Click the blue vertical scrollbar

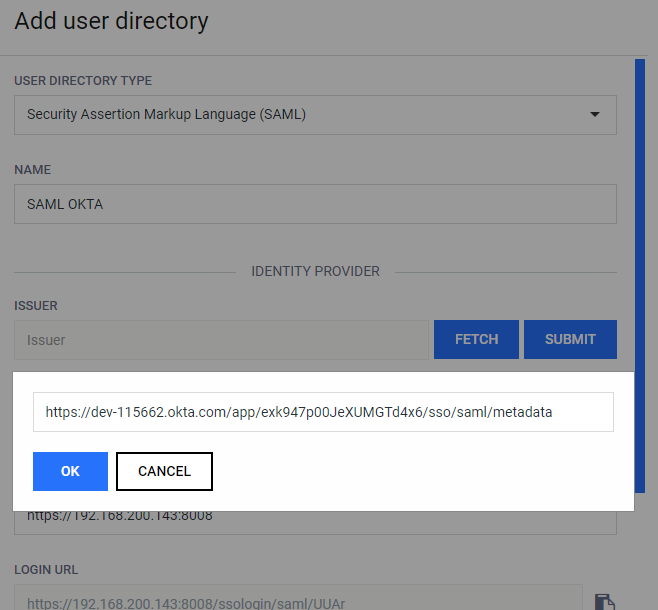pos(640,276)
